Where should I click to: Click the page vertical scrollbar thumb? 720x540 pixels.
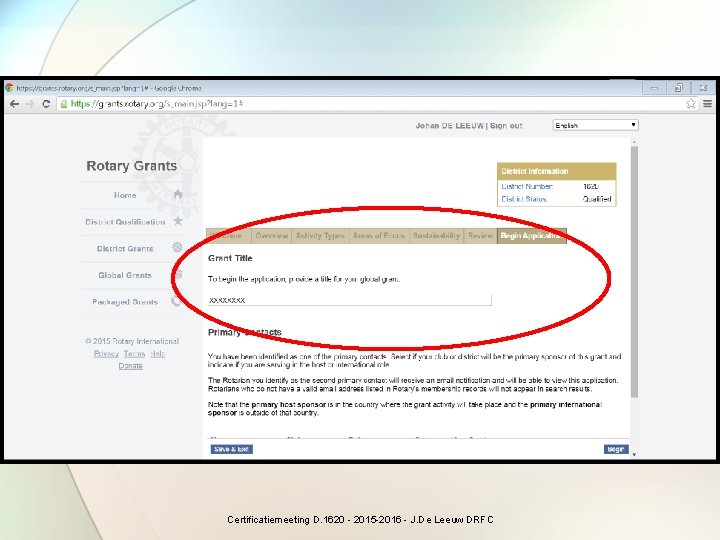coord(634,272)
